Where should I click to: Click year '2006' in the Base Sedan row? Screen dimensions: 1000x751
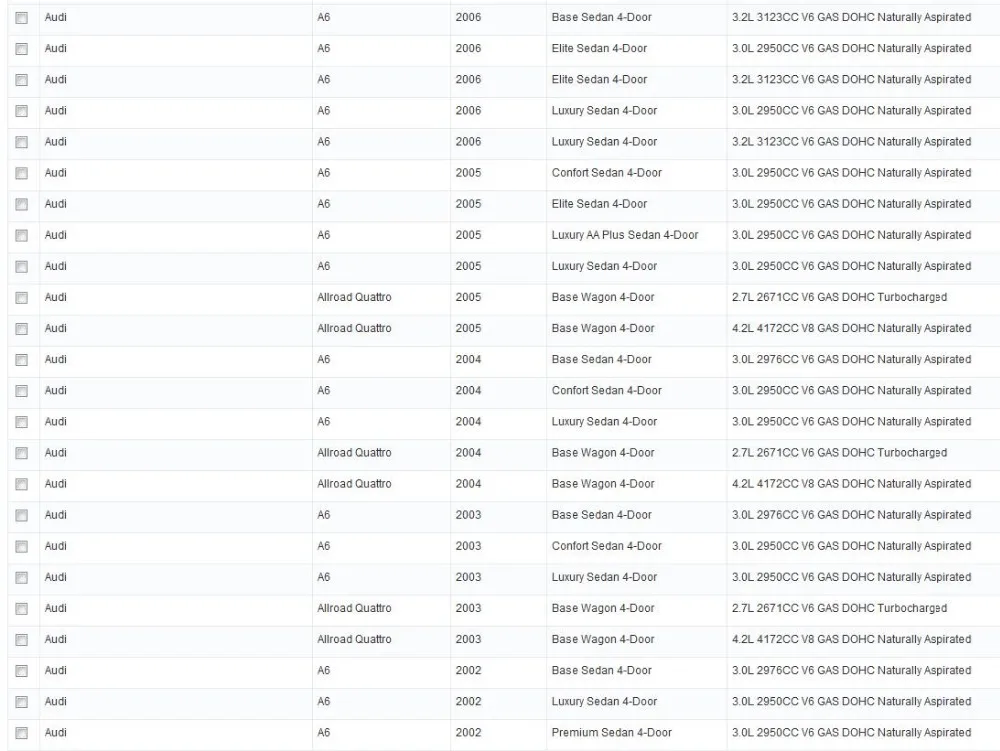point(468,17)
